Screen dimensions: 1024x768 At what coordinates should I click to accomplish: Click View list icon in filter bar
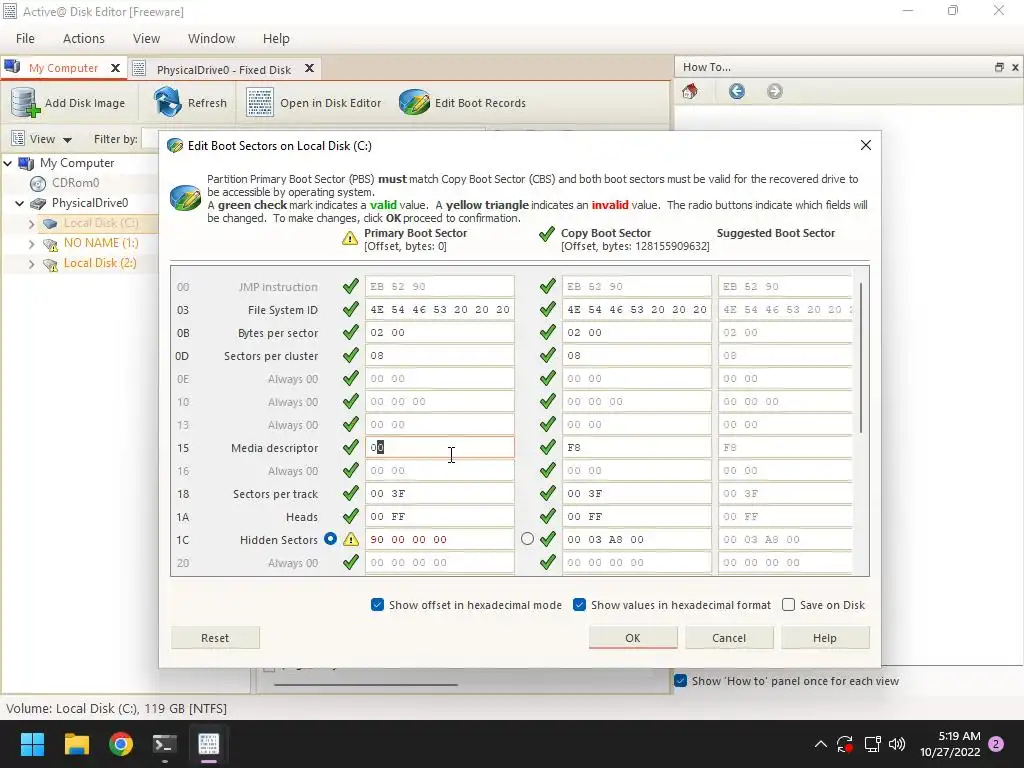click(18, 138)
